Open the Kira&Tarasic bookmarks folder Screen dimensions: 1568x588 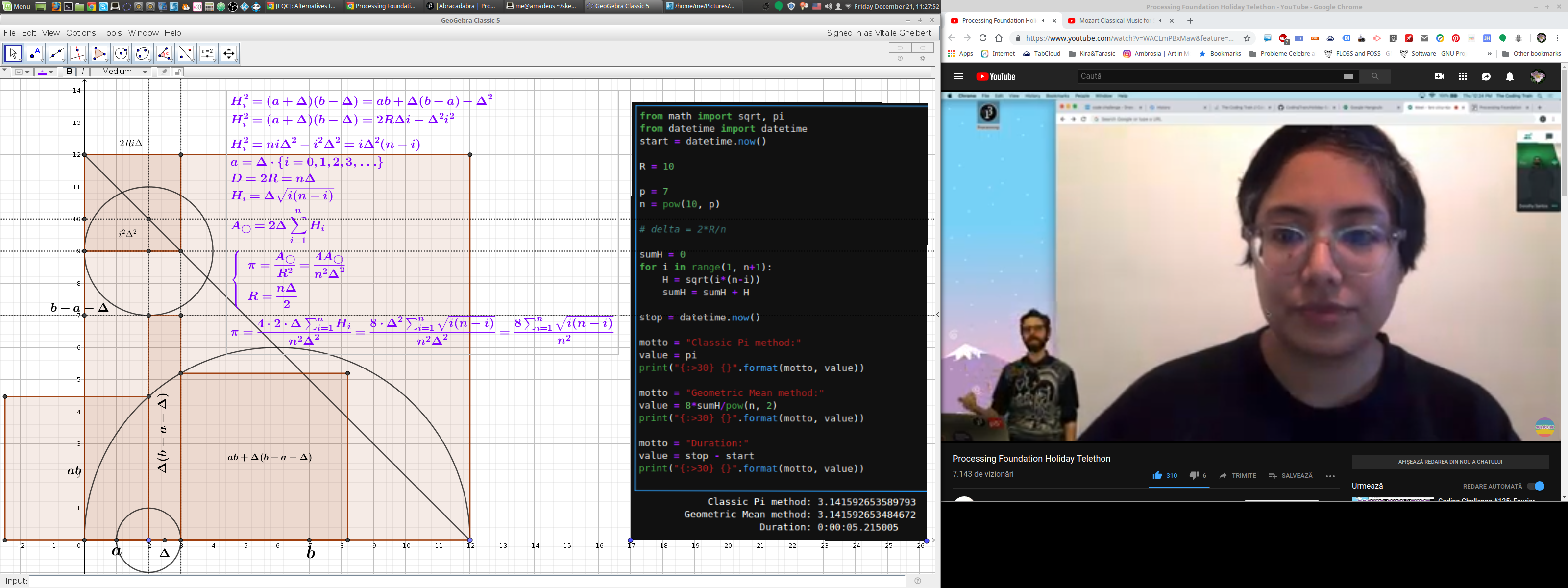click(x=1092, y=54)
